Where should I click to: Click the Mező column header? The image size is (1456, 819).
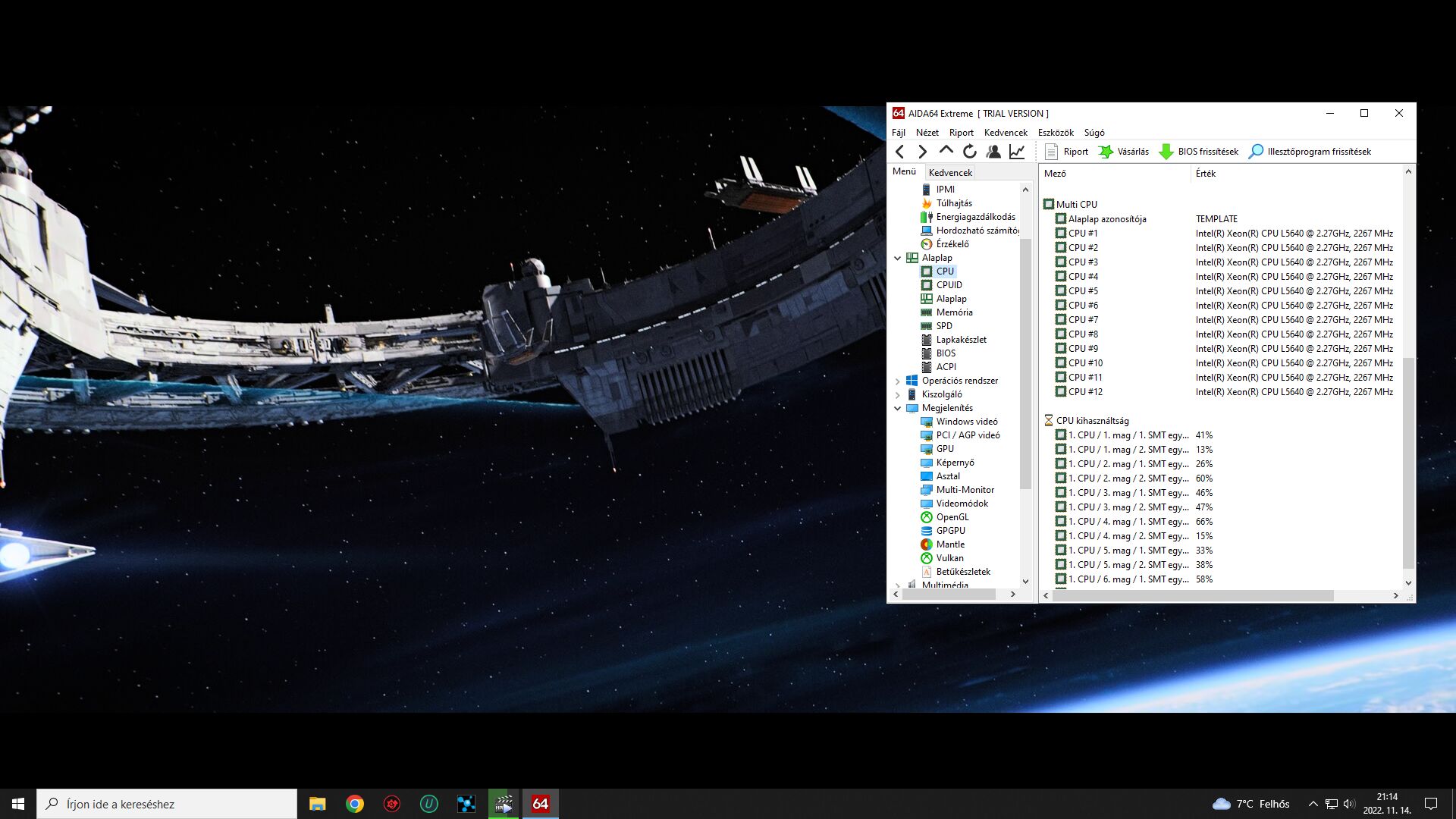[x=1115, y=174]
